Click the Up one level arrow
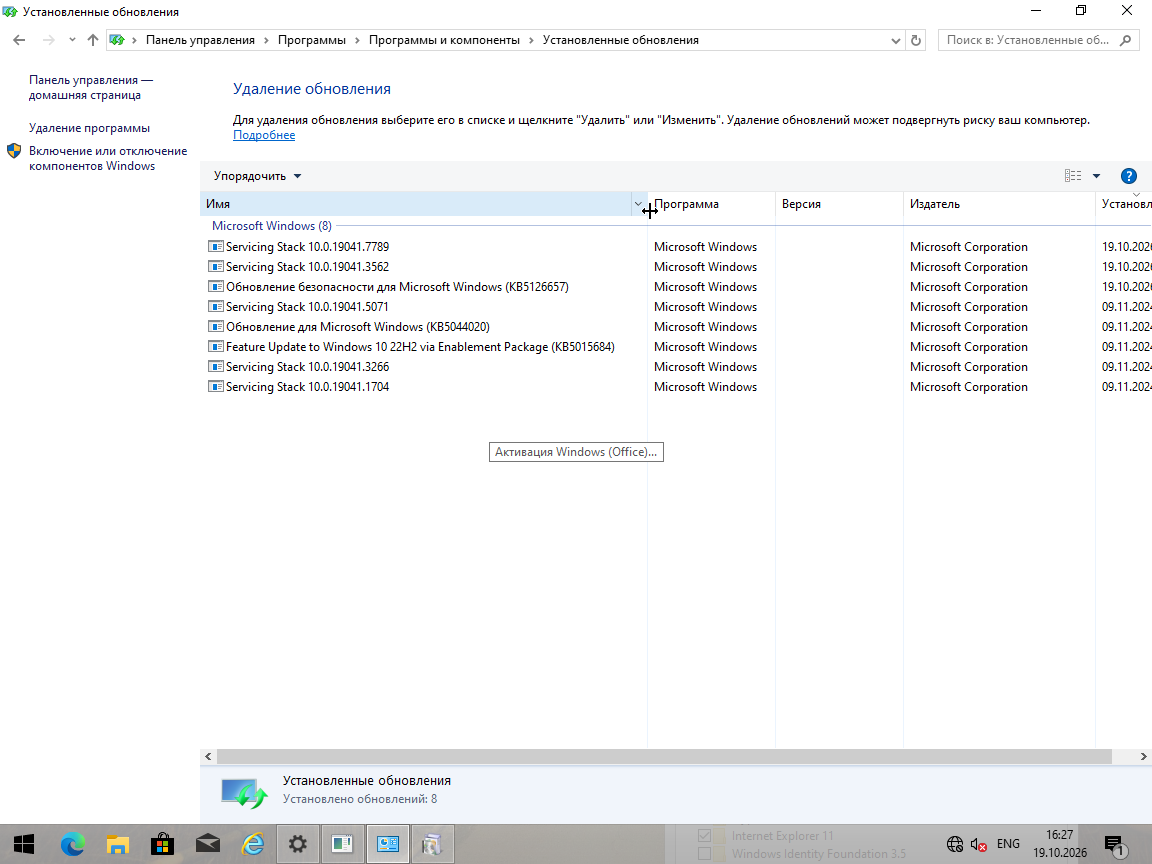Image resolution: width=1152 pixels, height=864 pixels. click(x=93, y=40)
